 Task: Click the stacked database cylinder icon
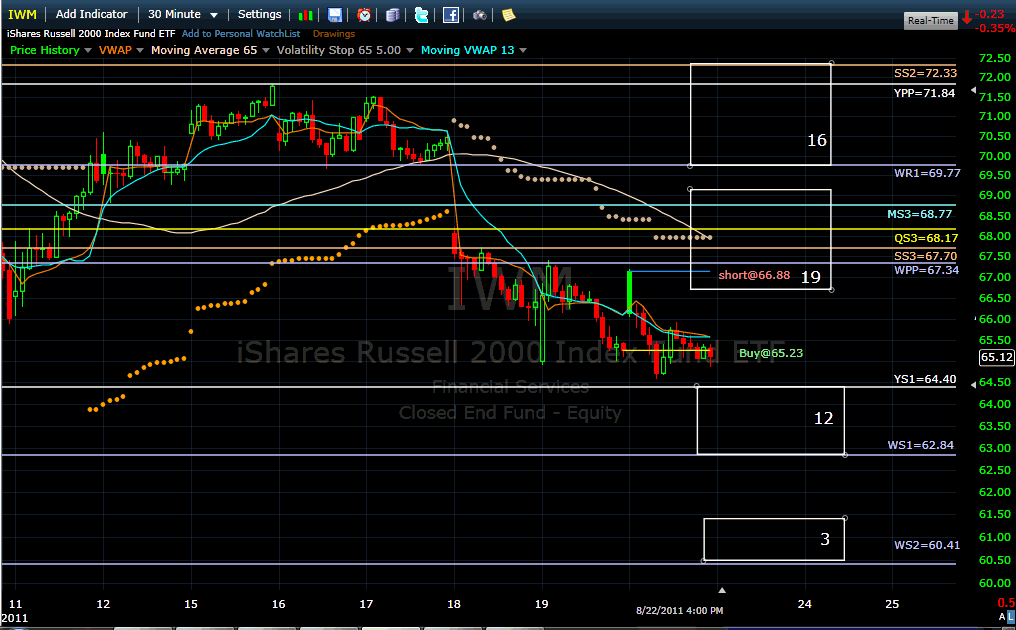point(393,15)
